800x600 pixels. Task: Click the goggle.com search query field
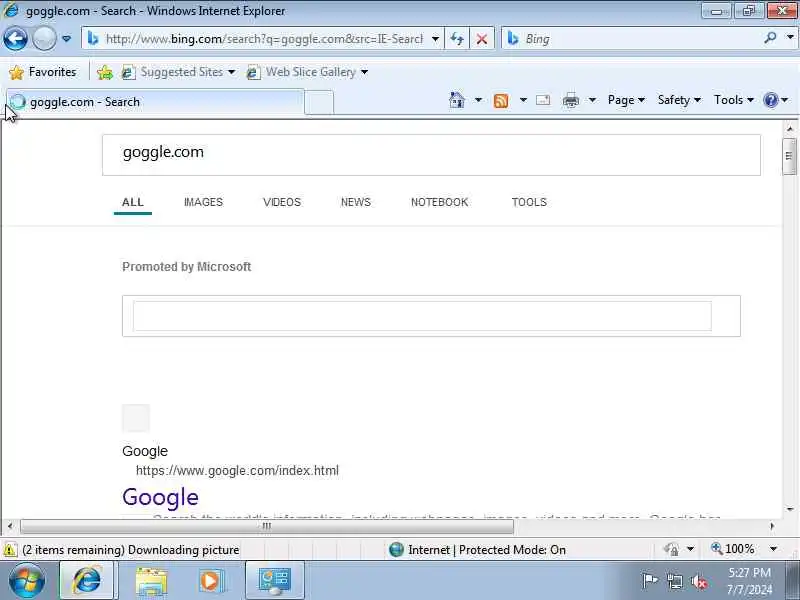point(431,155)
